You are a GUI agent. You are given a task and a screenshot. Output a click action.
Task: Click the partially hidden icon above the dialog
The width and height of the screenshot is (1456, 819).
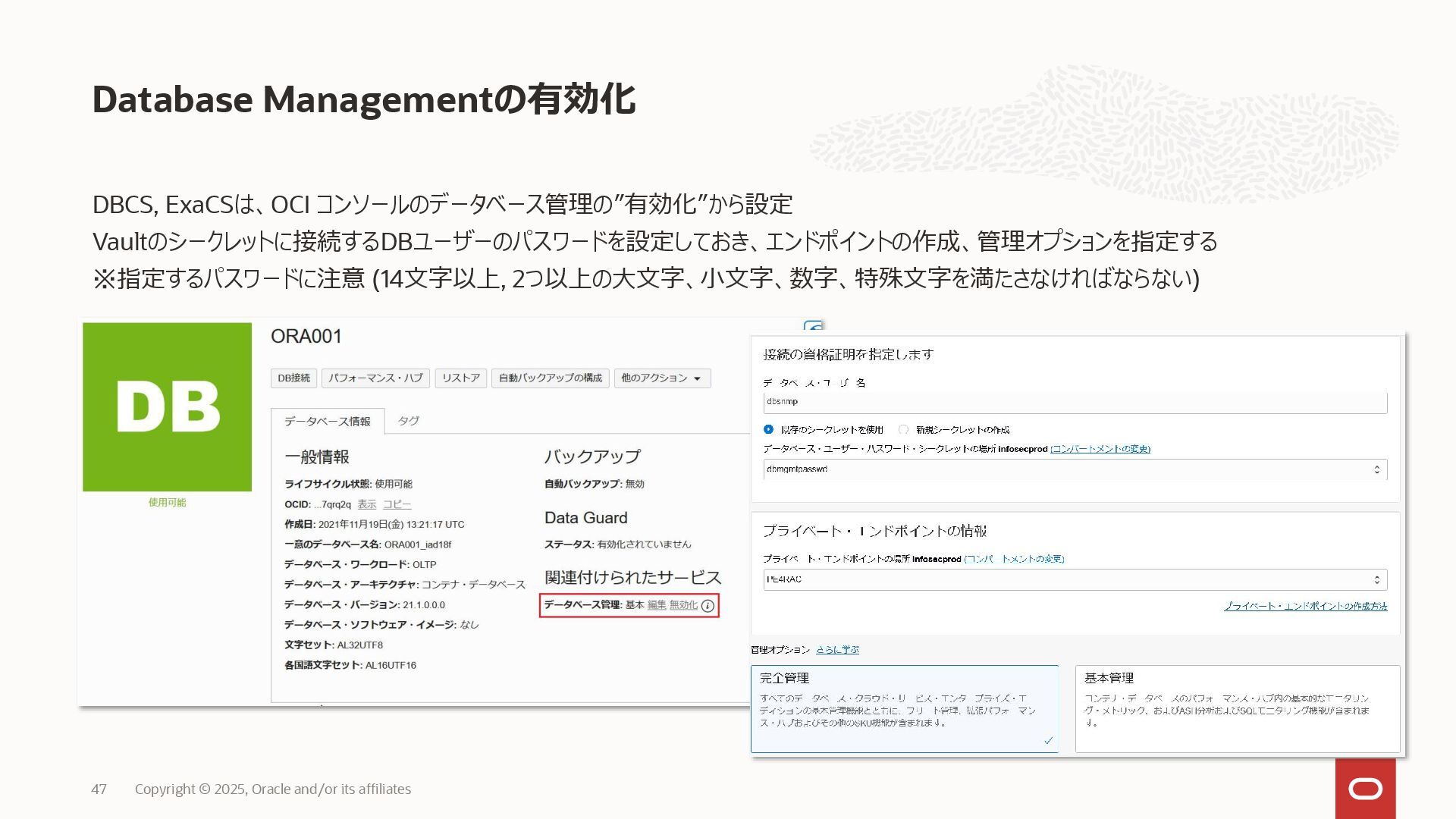click(x=813, y=327)
